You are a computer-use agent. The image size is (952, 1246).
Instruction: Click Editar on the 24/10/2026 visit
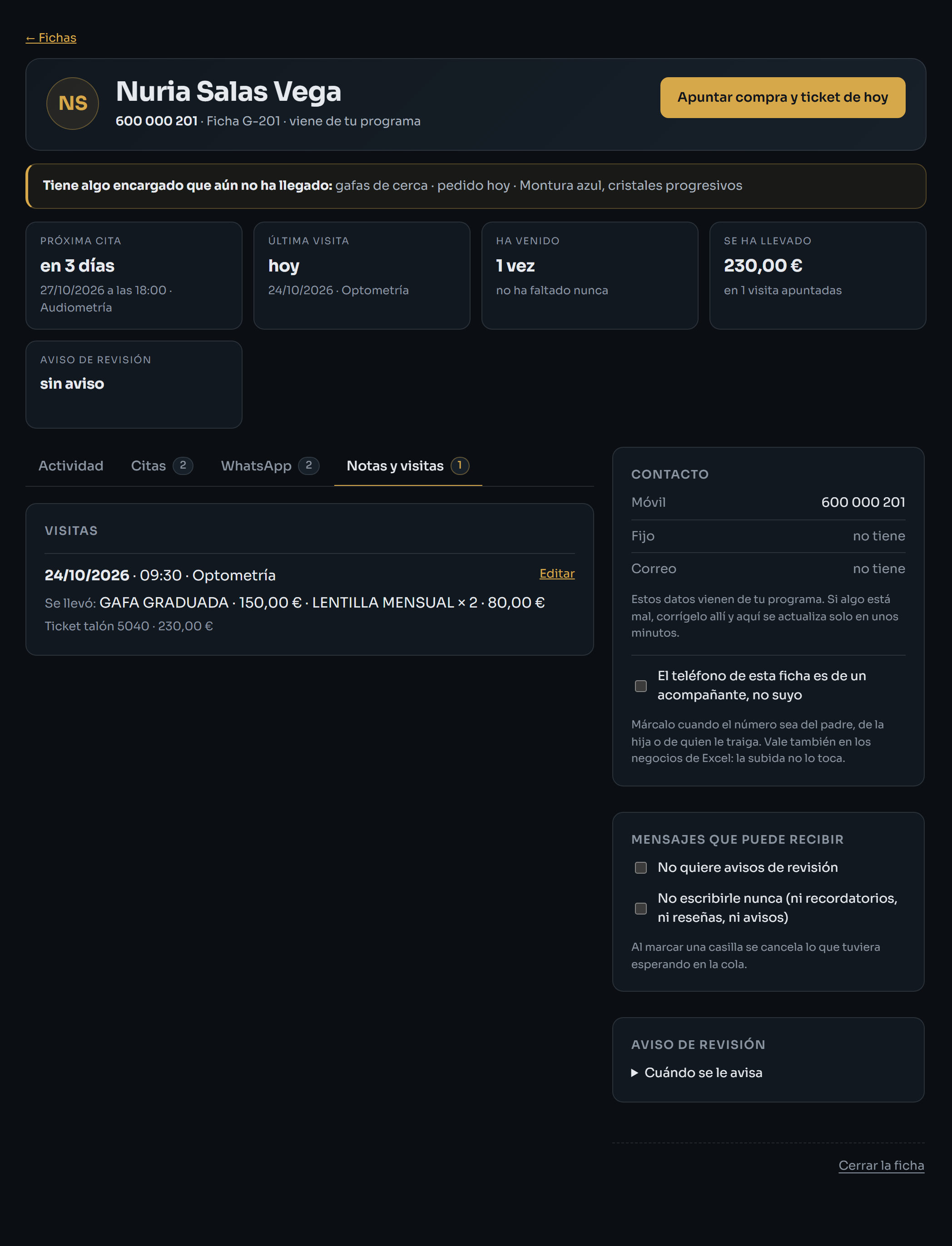point(557,573)
